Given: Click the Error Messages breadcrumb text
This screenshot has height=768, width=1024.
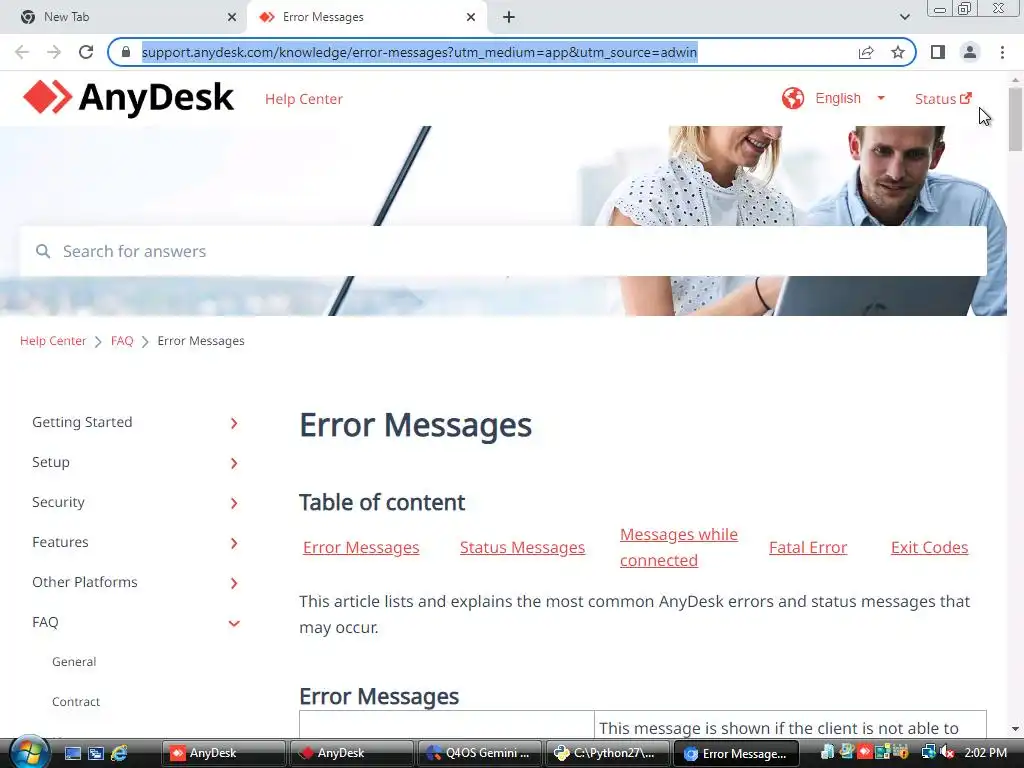Looking at the screenshot, I should [201, 341].
